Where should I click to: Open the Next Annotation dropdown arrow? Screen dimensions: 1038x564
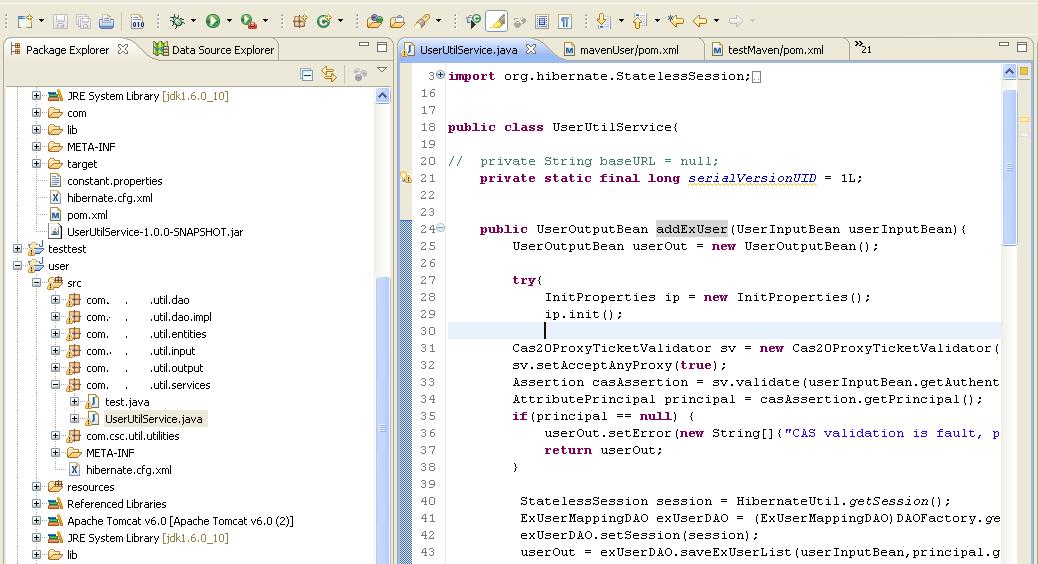(x=621, y=21)
